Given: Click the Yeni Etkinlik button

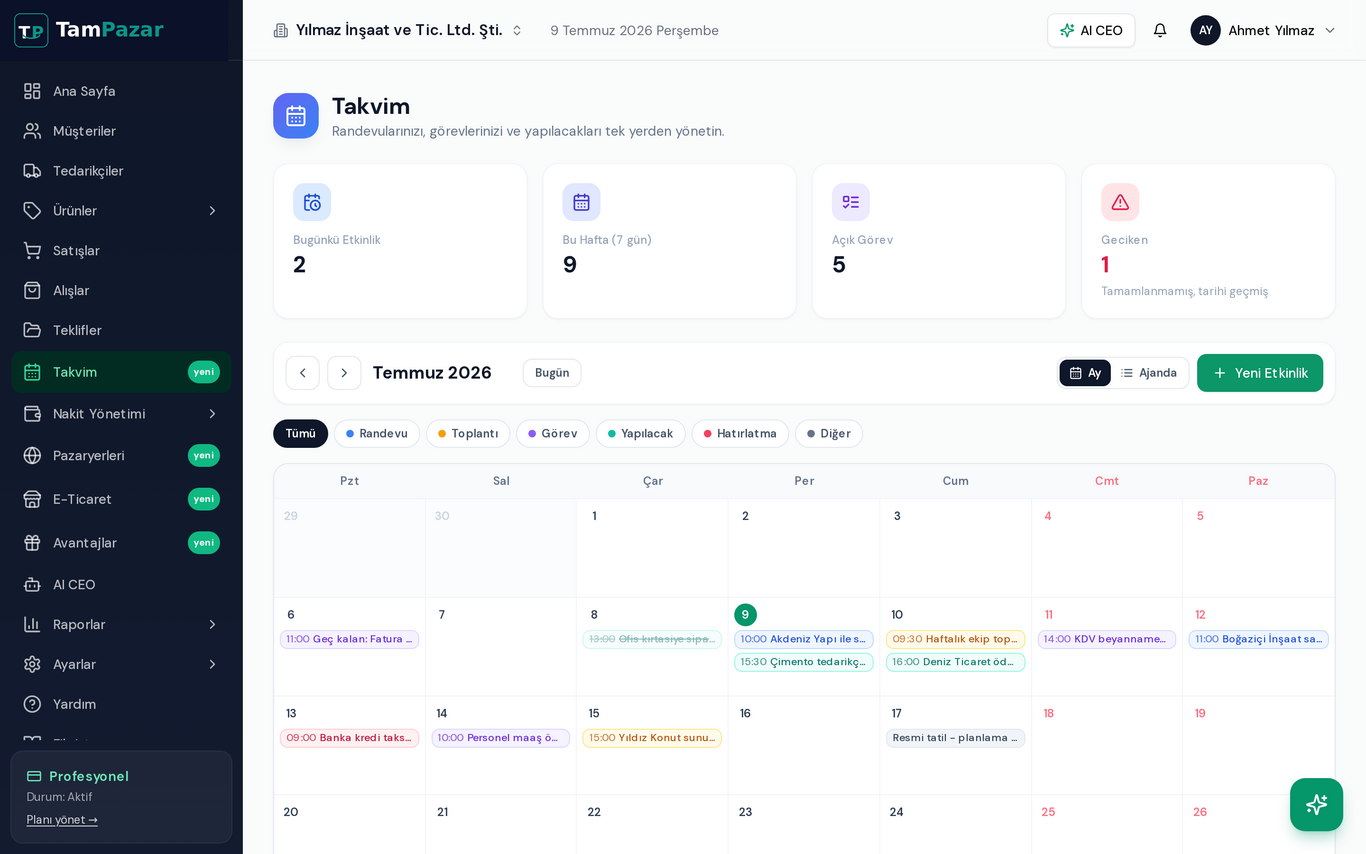Looking at the screenshot, I should click(1260, 373).
